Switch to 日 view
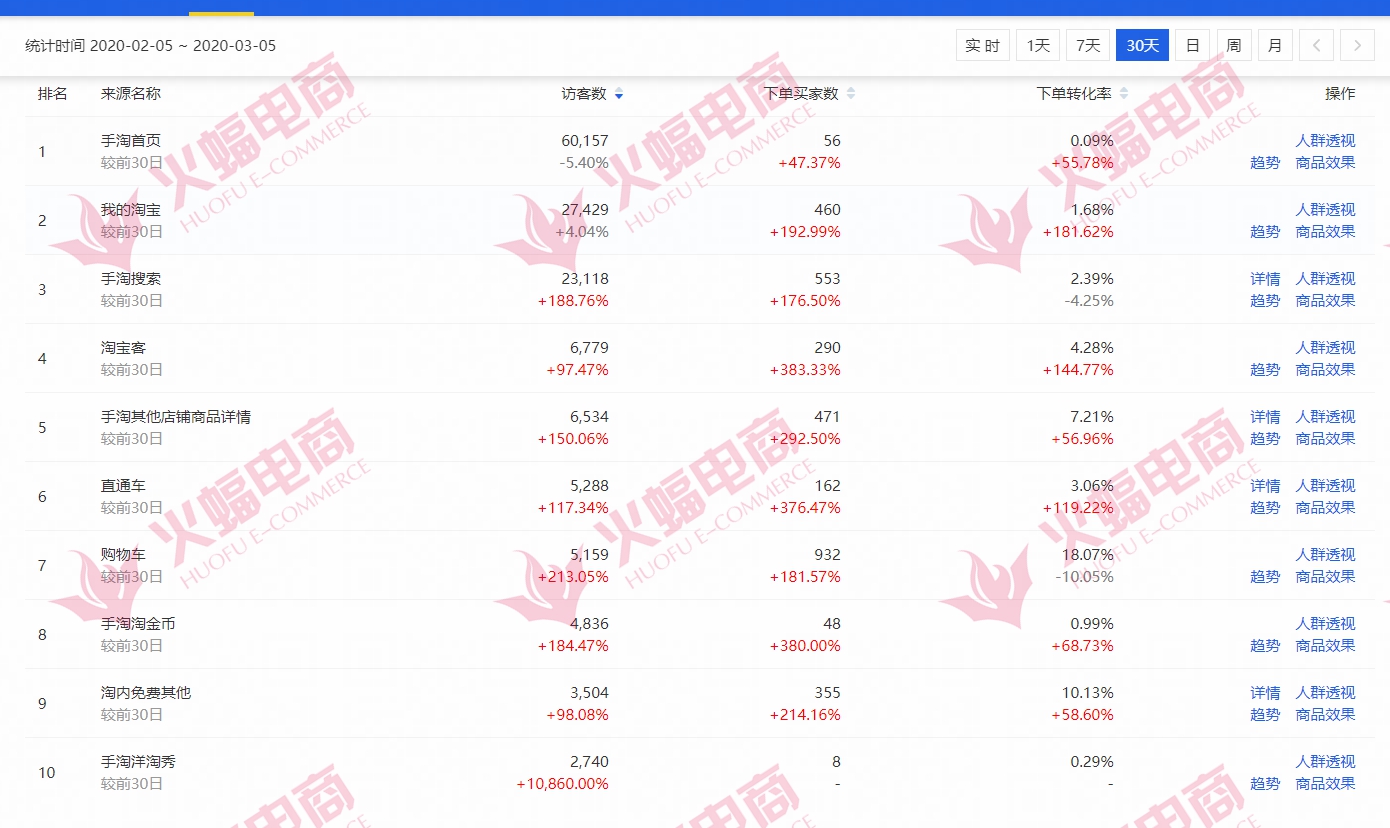 coord(1192,45)
